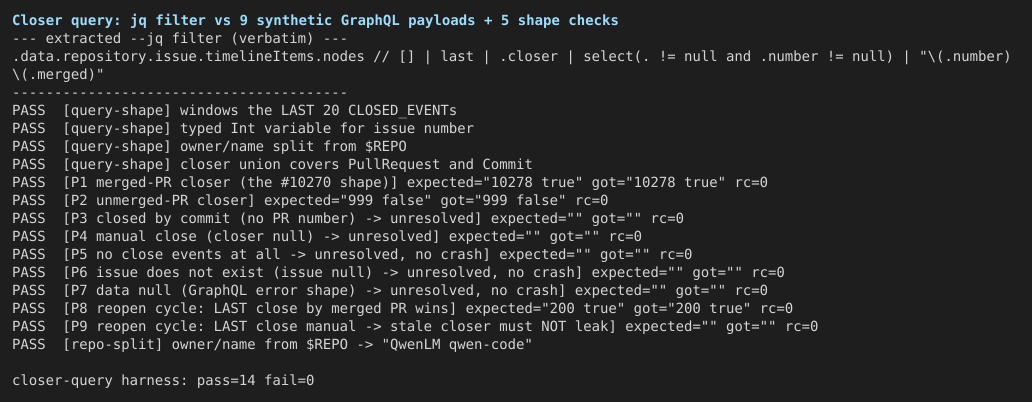Click the repo-split QwenLM qwen-code line
This screenshot has height=402, width=1032.
tap(272, 344)
